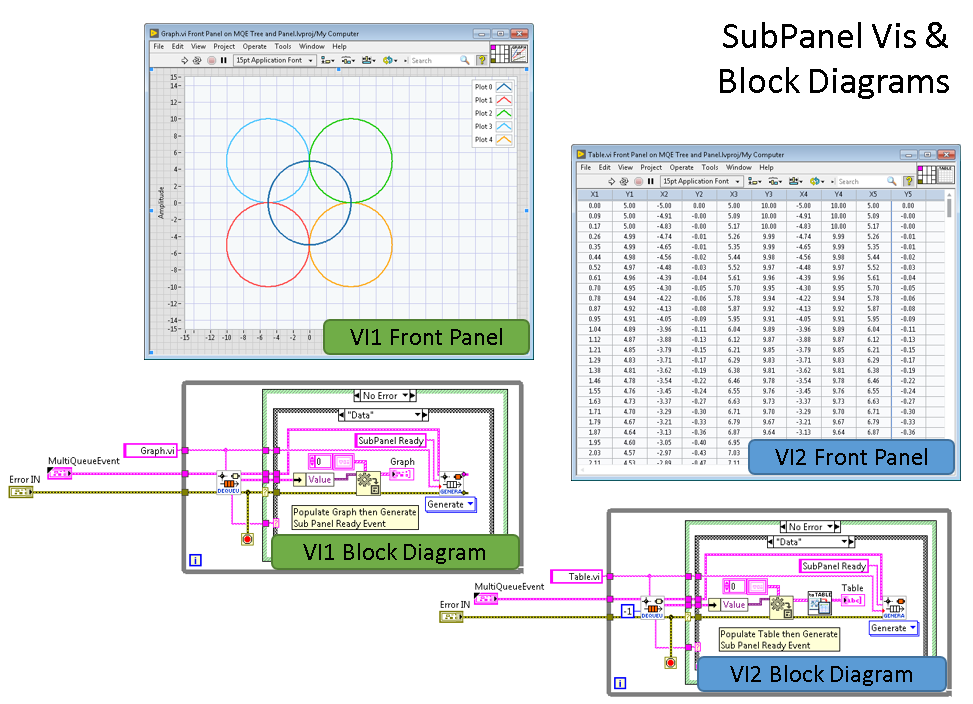Click Pause button in Graph.vi toolbar

[x=223, y=60]
